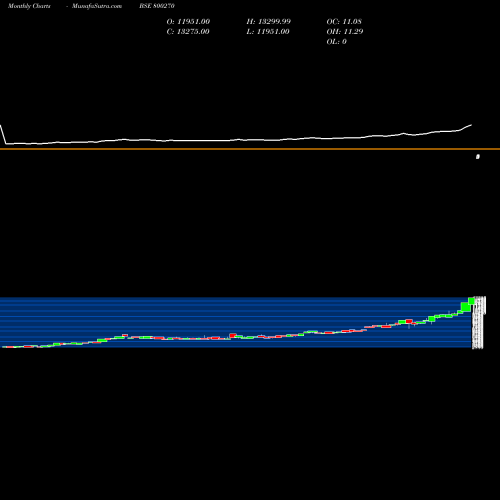Click the 'Monthly Charts' title text
500x500 pixels.
[x=29, y=6]
